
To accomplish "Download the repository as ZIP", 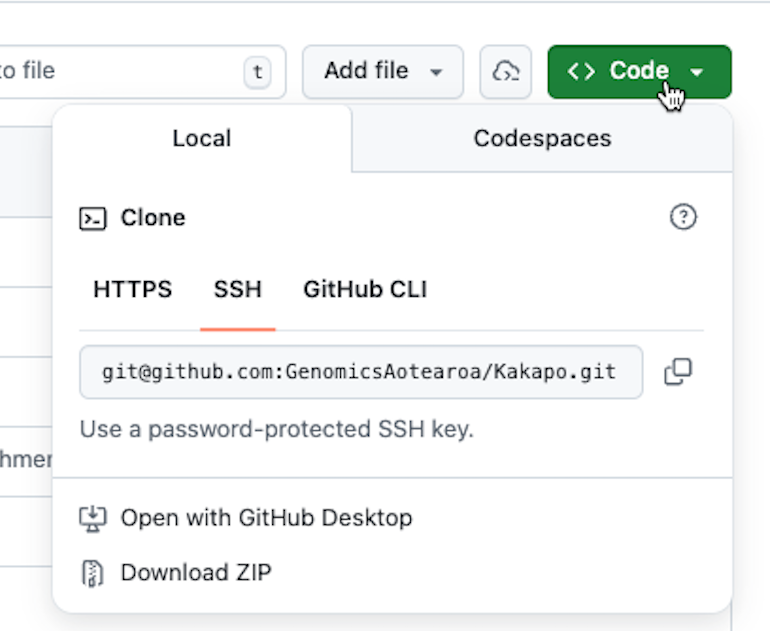I will [x=196, y=573].
